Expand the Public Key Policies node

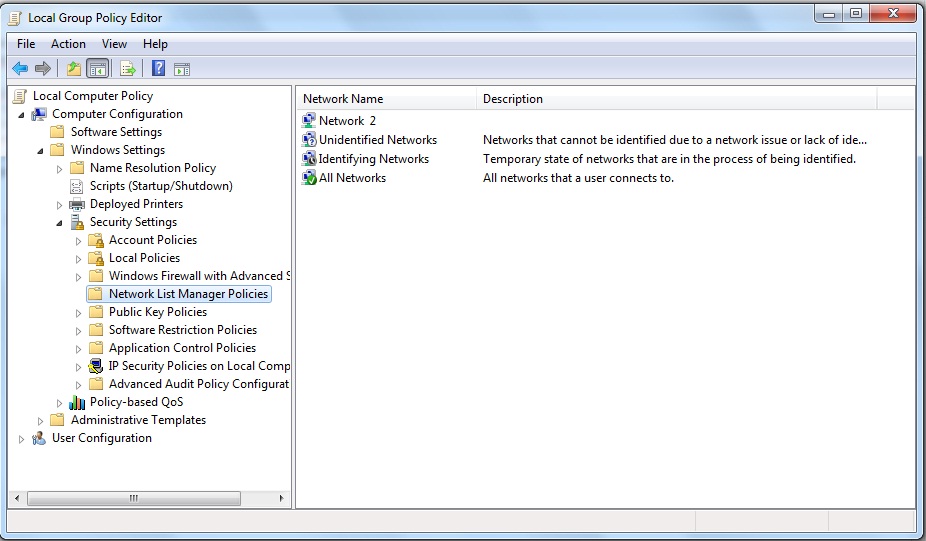[78, 313]
